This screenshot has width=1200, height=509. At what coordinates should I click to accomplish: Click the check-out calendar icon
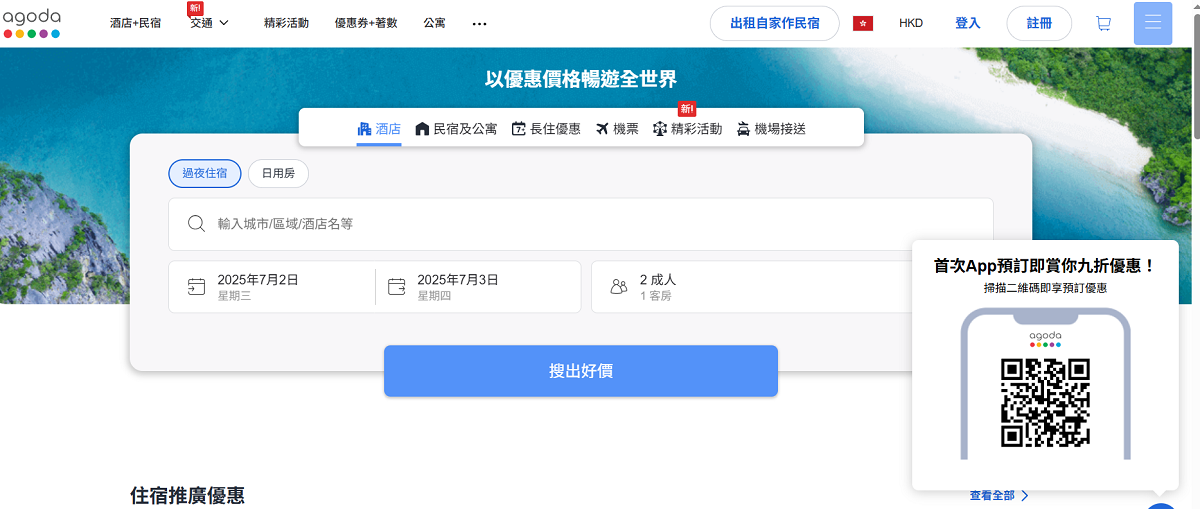[x=397, y=287]
